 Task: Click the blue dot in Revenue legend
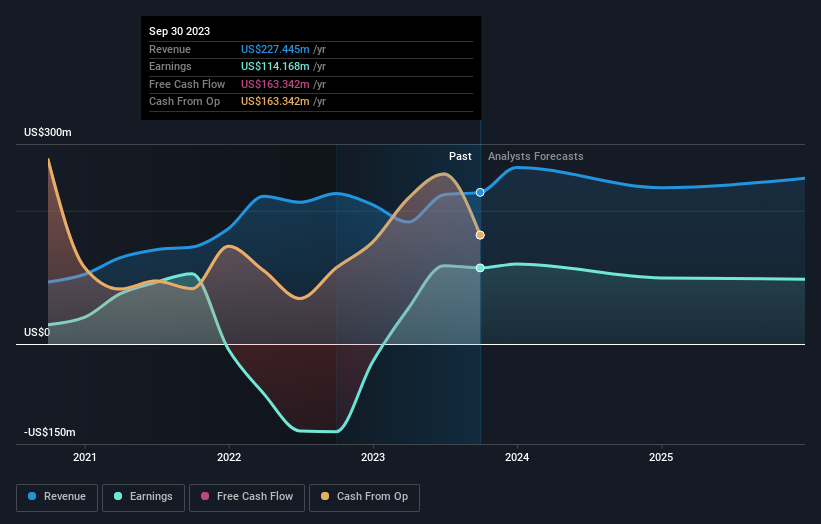(x=32, y=496)
